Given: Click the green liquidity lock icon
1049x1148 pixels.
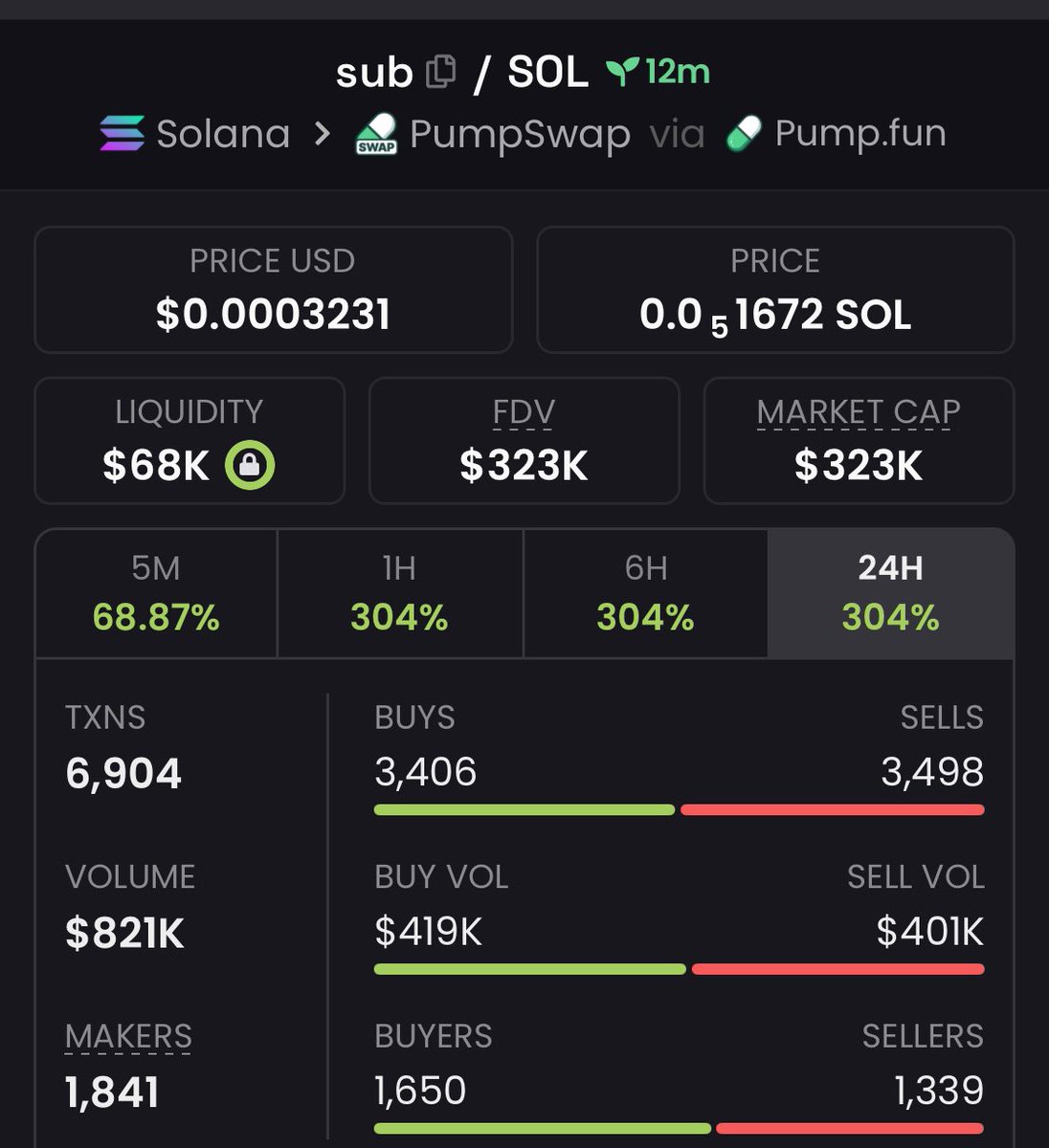Looking at the screenshot, I should click(x=250, y=466).
